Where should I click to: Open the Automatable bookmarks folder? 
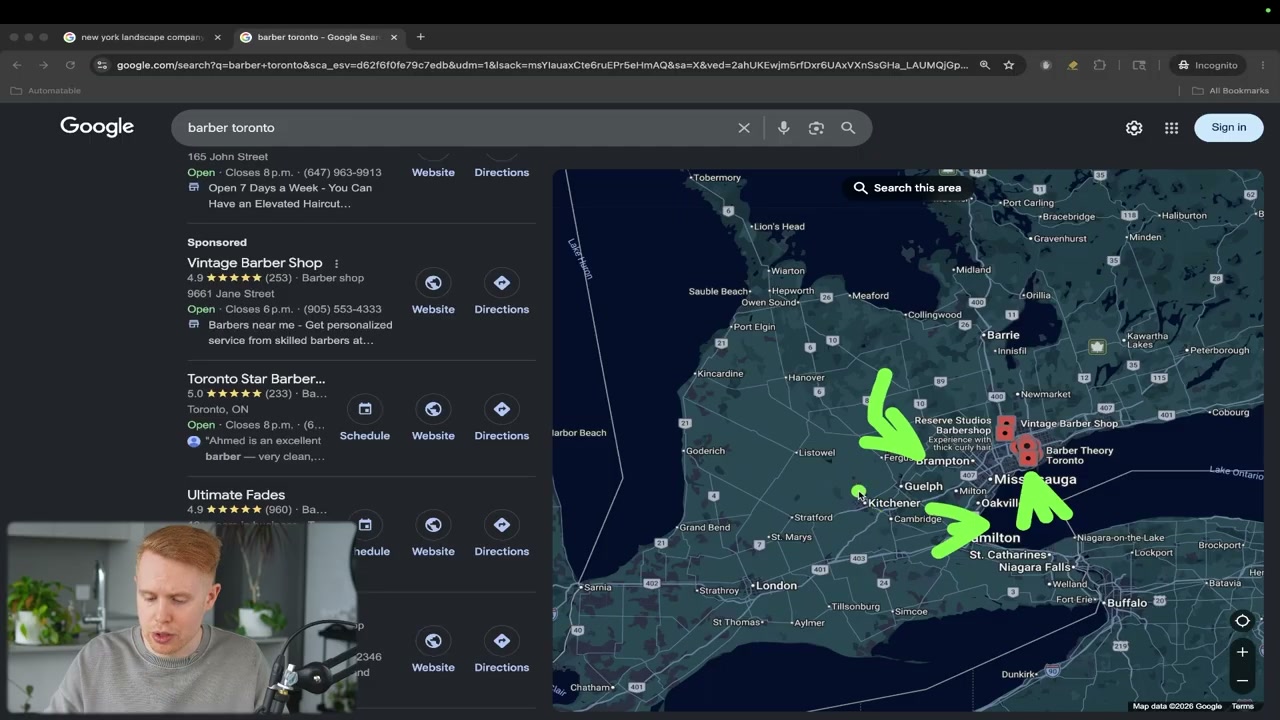[46, 91]
